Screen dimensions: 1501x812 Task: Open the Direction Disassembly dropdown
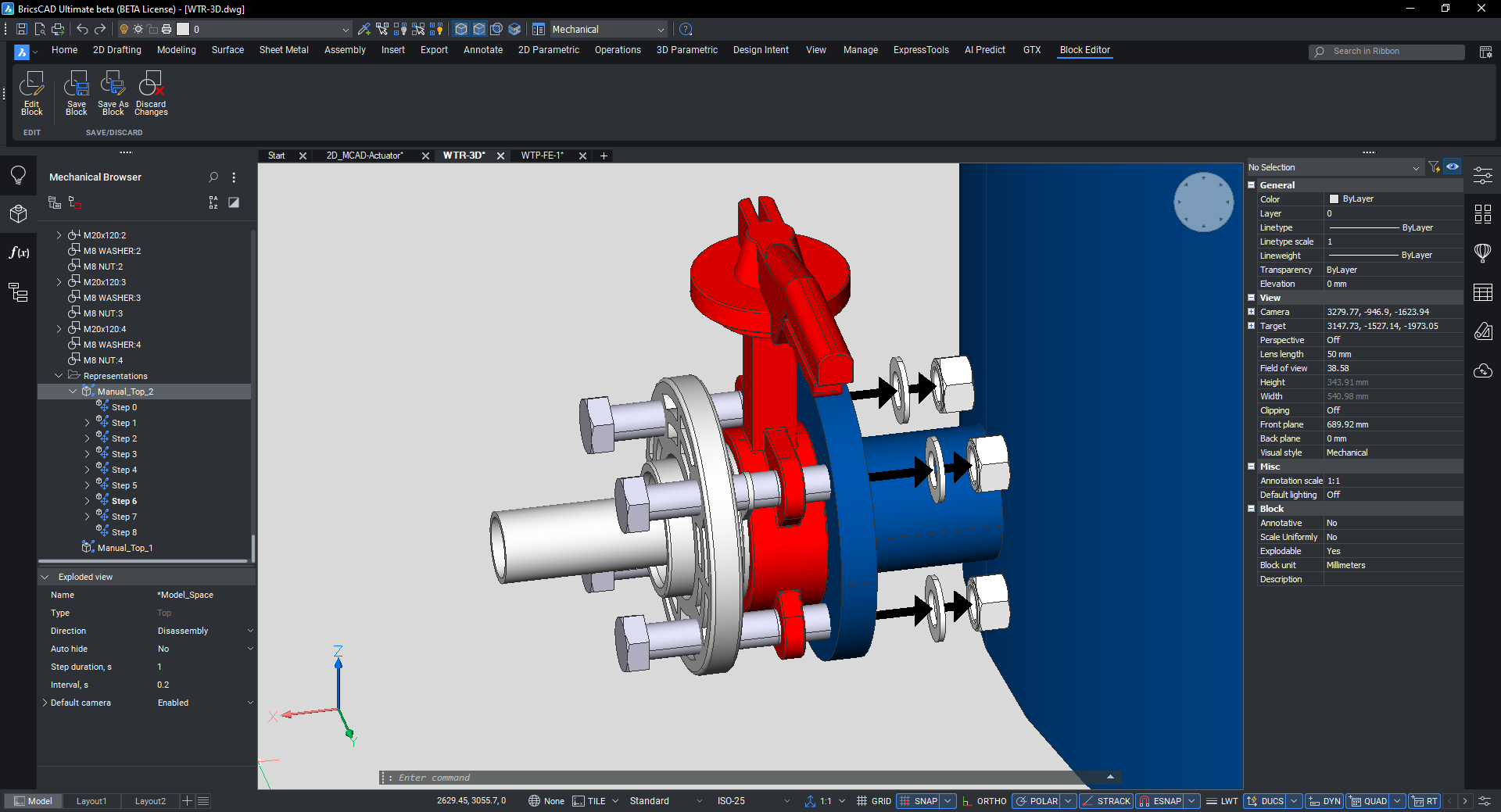(250, 631)
